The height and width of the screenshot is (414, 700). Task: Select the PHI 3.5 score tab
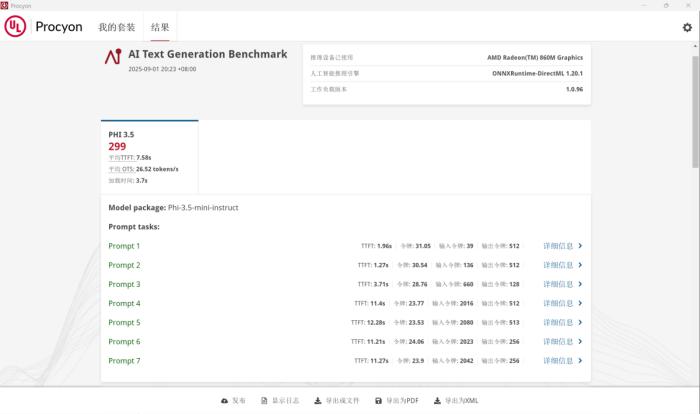tap(150, 157)
